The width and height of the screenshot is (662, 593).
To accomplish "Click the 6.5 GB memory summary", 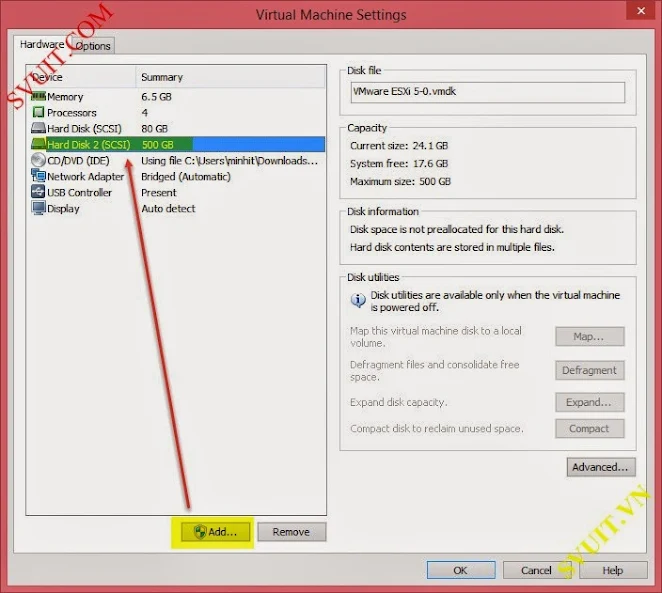I will pos(156,97).
